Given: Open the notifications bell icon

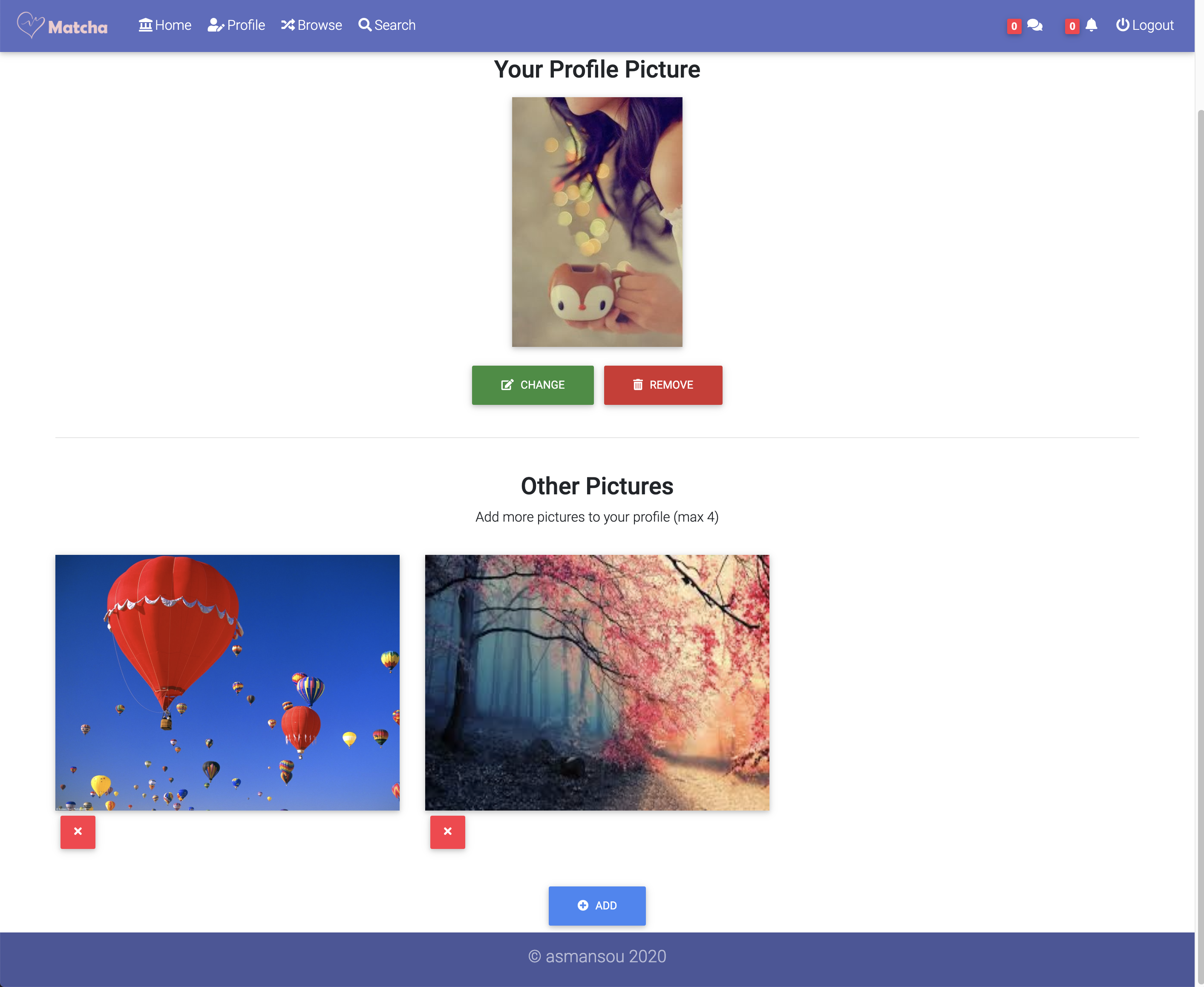Looking at the screenshot, I should click(x=1091, y=25).
